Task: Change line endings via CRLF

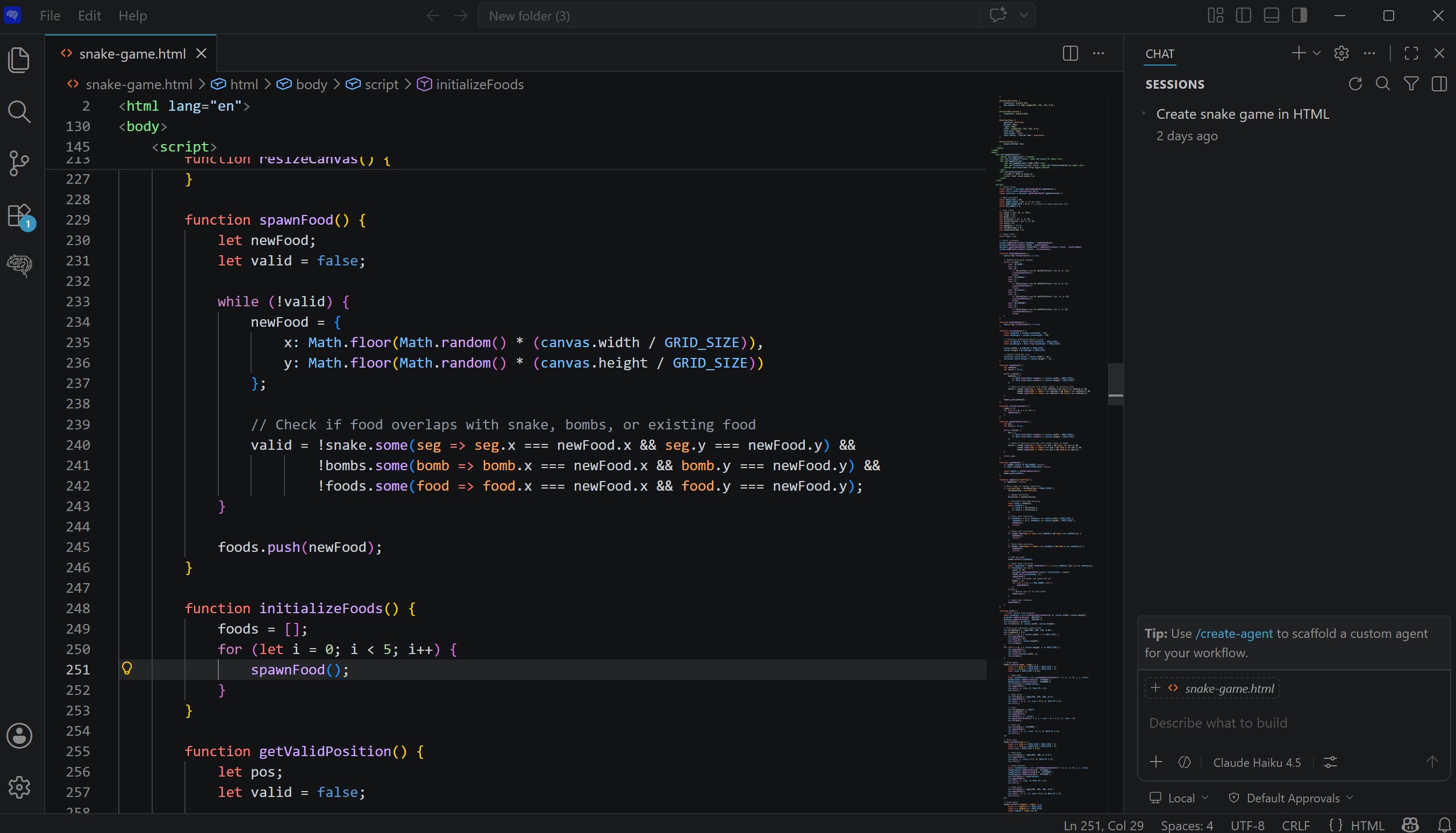Action: tap(1296, 825)
